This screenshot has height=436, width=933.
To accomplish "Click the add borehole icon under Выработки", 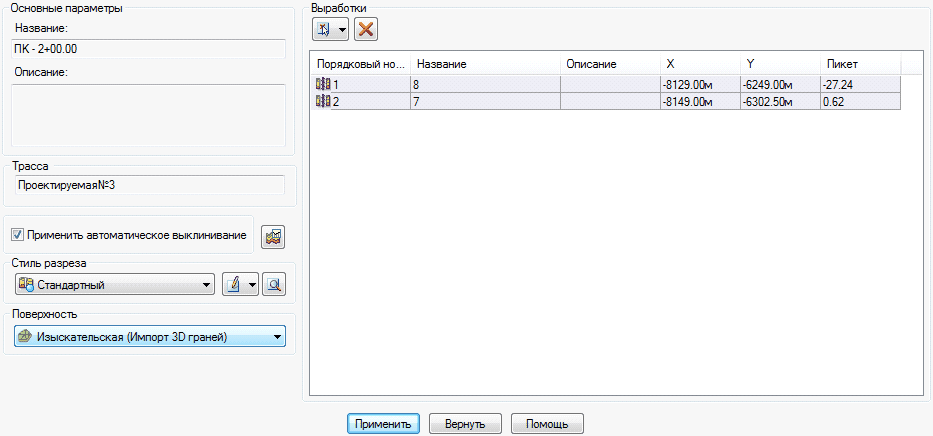I will 324,29.
